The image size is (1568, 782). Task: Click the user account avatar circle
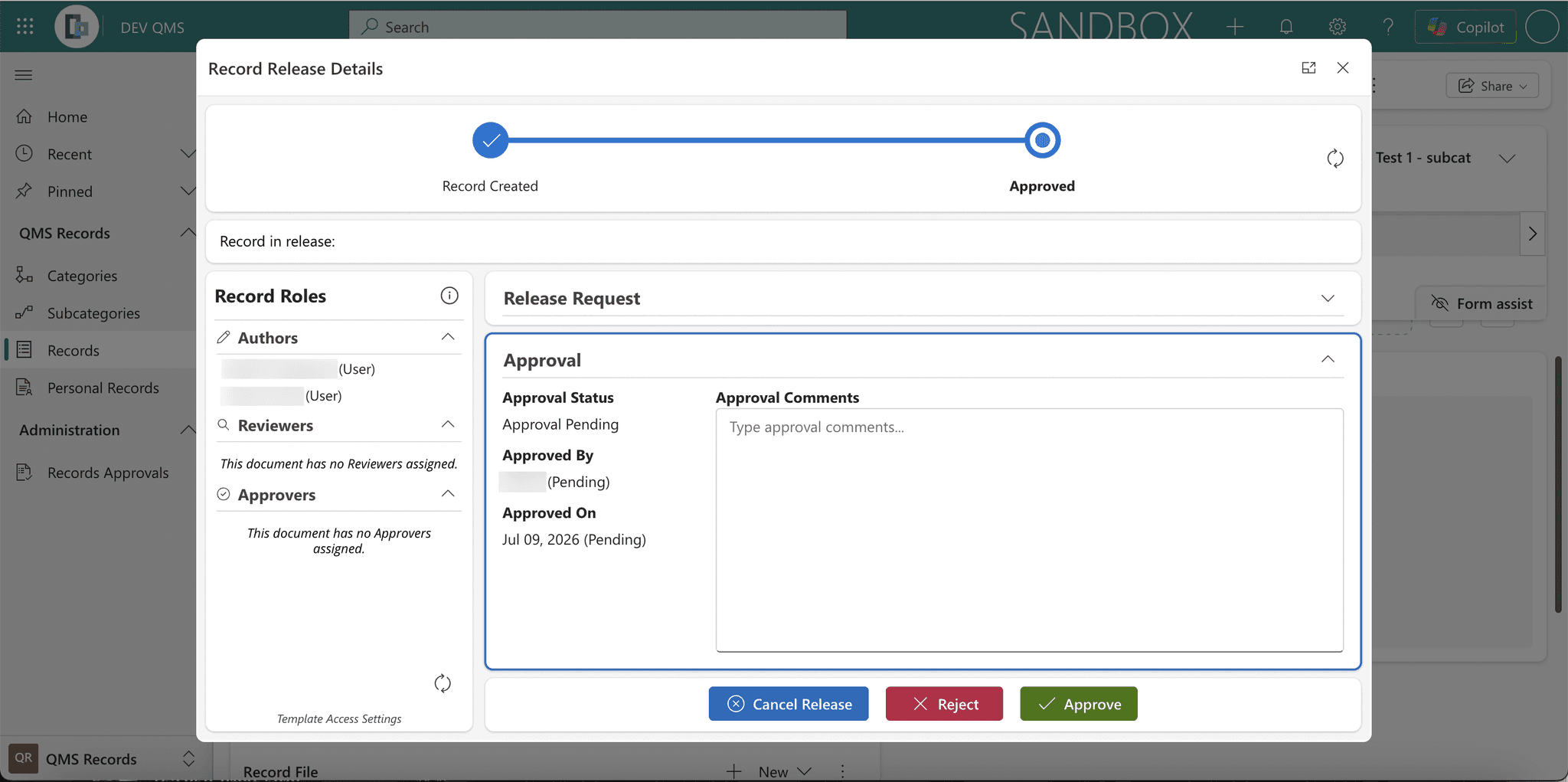click(1542, 27)
